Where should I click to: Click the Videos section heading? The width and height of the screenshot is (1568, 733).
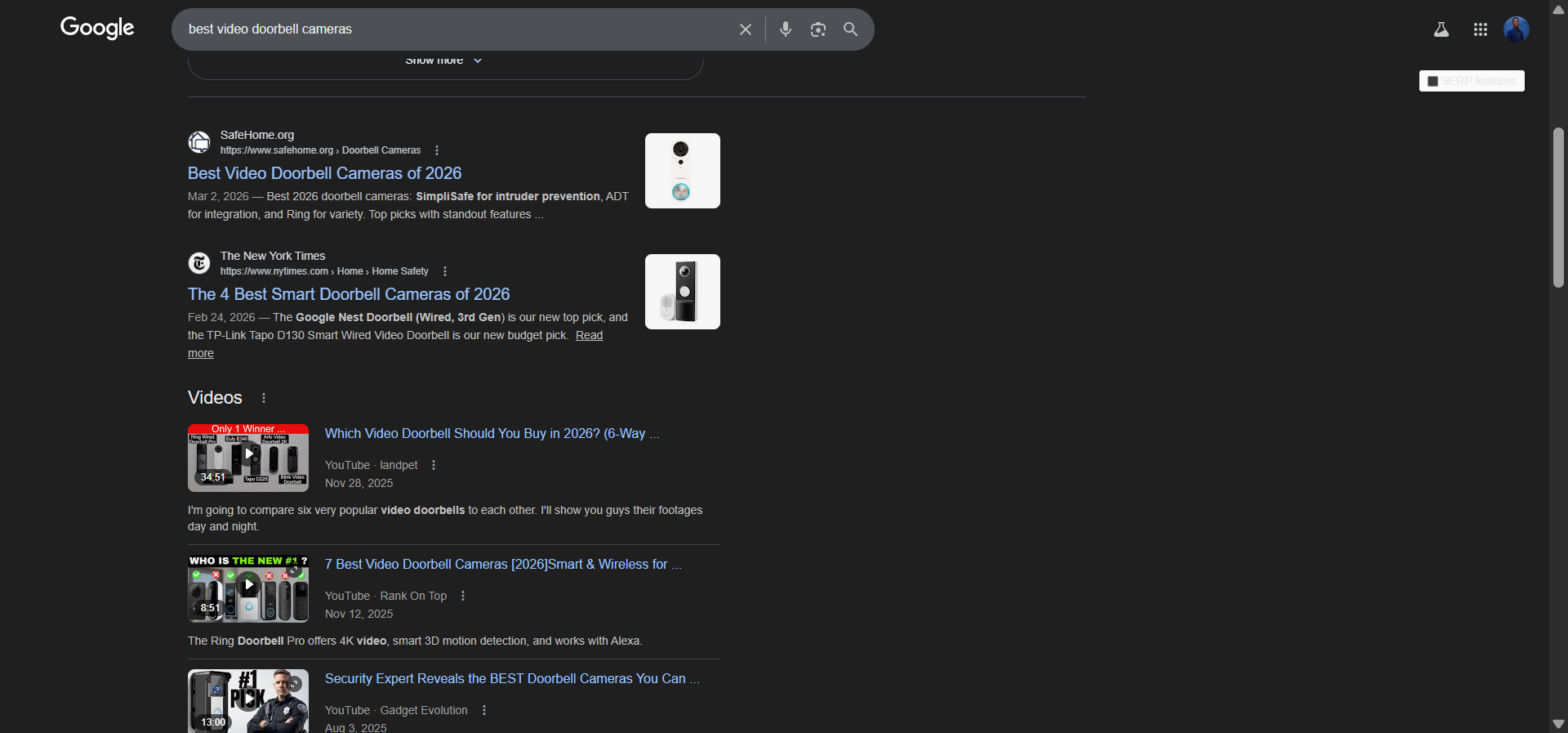click(x=215, y=398)
